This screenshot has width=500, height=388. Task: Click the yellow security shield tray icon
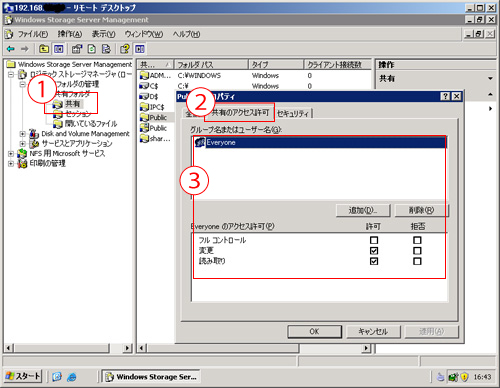pos(464,377)
